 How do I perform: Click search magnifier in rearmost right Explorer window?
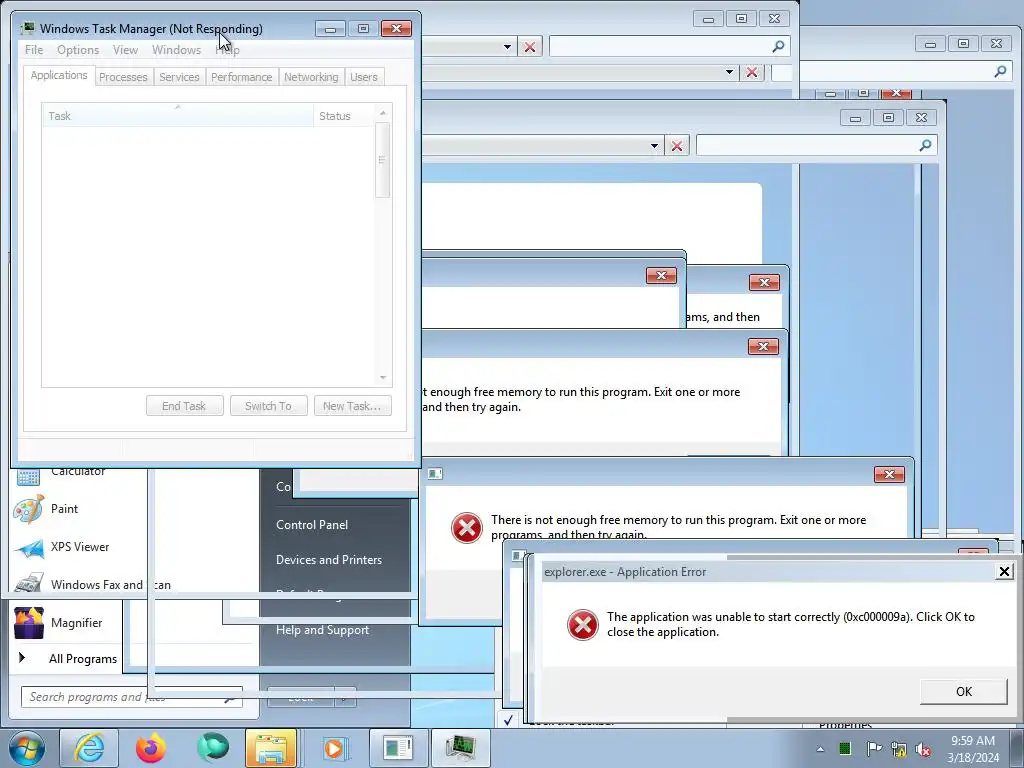tap(1000, 71)
